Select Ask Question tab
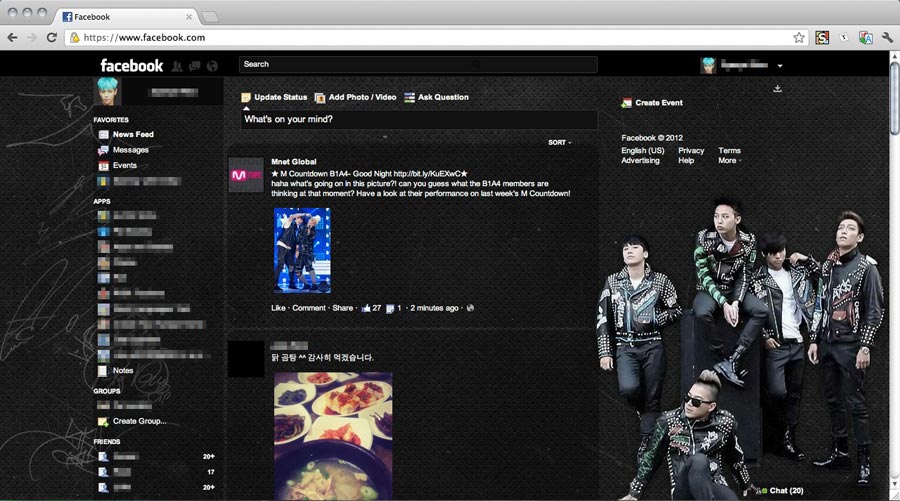This screenshot has height=501, width=900. tap(437, 98)
